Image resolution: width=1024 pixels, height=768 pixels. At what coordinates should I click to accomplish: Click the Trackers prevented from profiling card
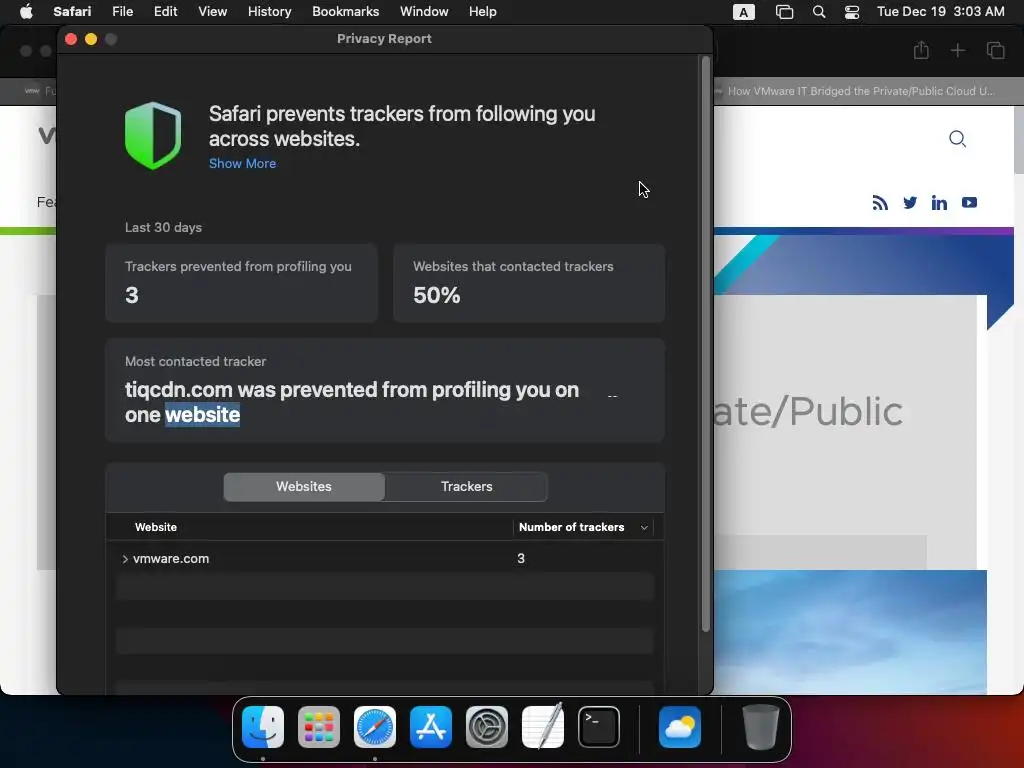pyautogui.click(x=242, y=283)
